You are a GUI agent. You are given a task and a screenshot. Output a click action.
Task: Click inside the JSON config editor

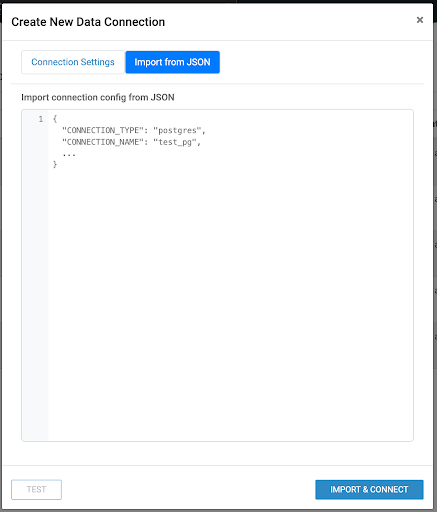tap(217, 275)
